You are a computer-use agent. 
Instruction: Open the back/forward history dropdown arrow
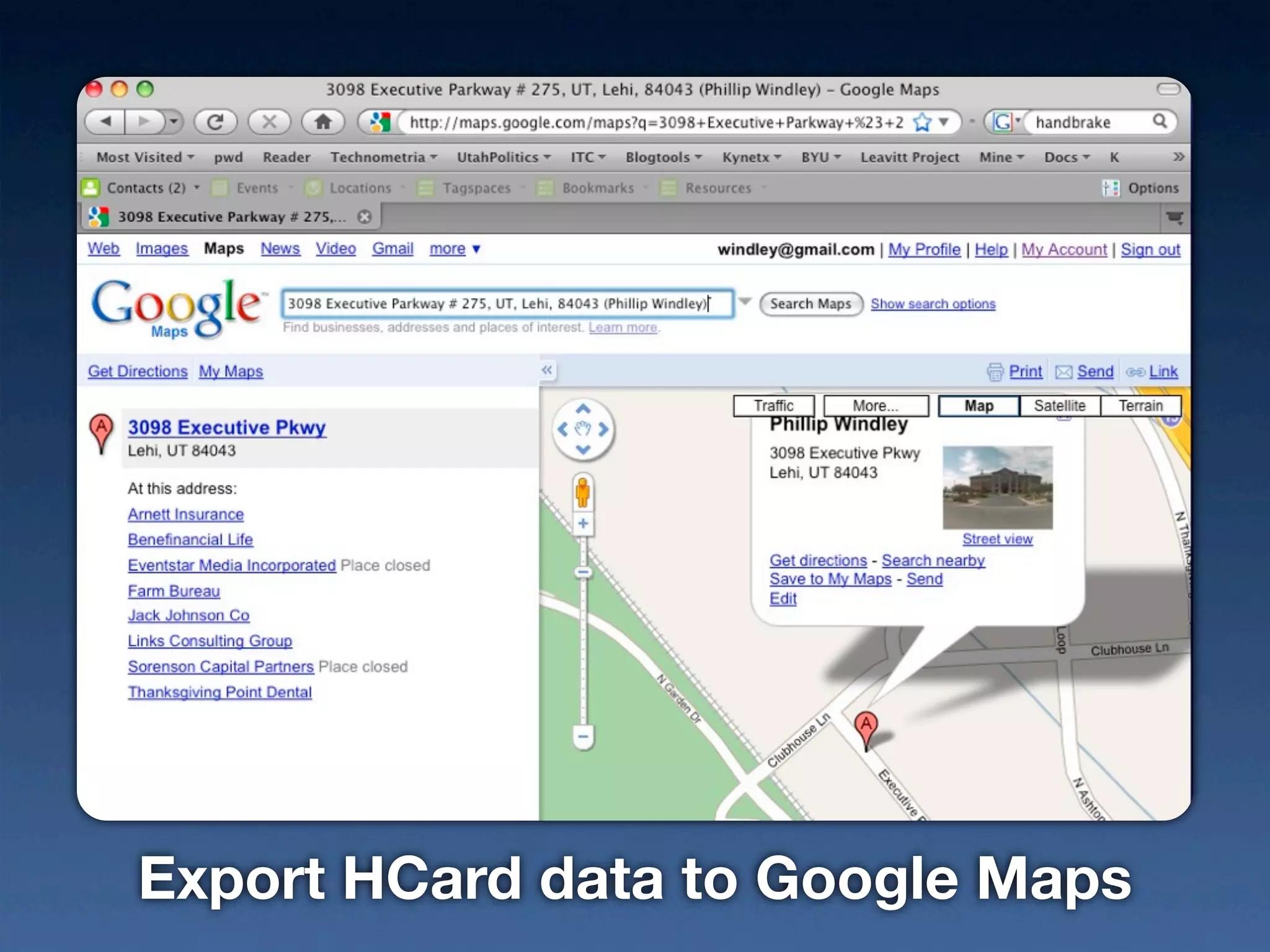tap(174, 121)
